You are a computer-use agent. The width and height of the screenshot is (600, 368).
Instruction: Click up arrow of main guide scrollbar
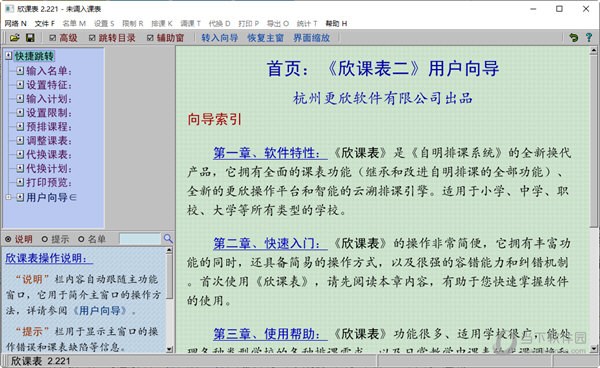(593, 50)
